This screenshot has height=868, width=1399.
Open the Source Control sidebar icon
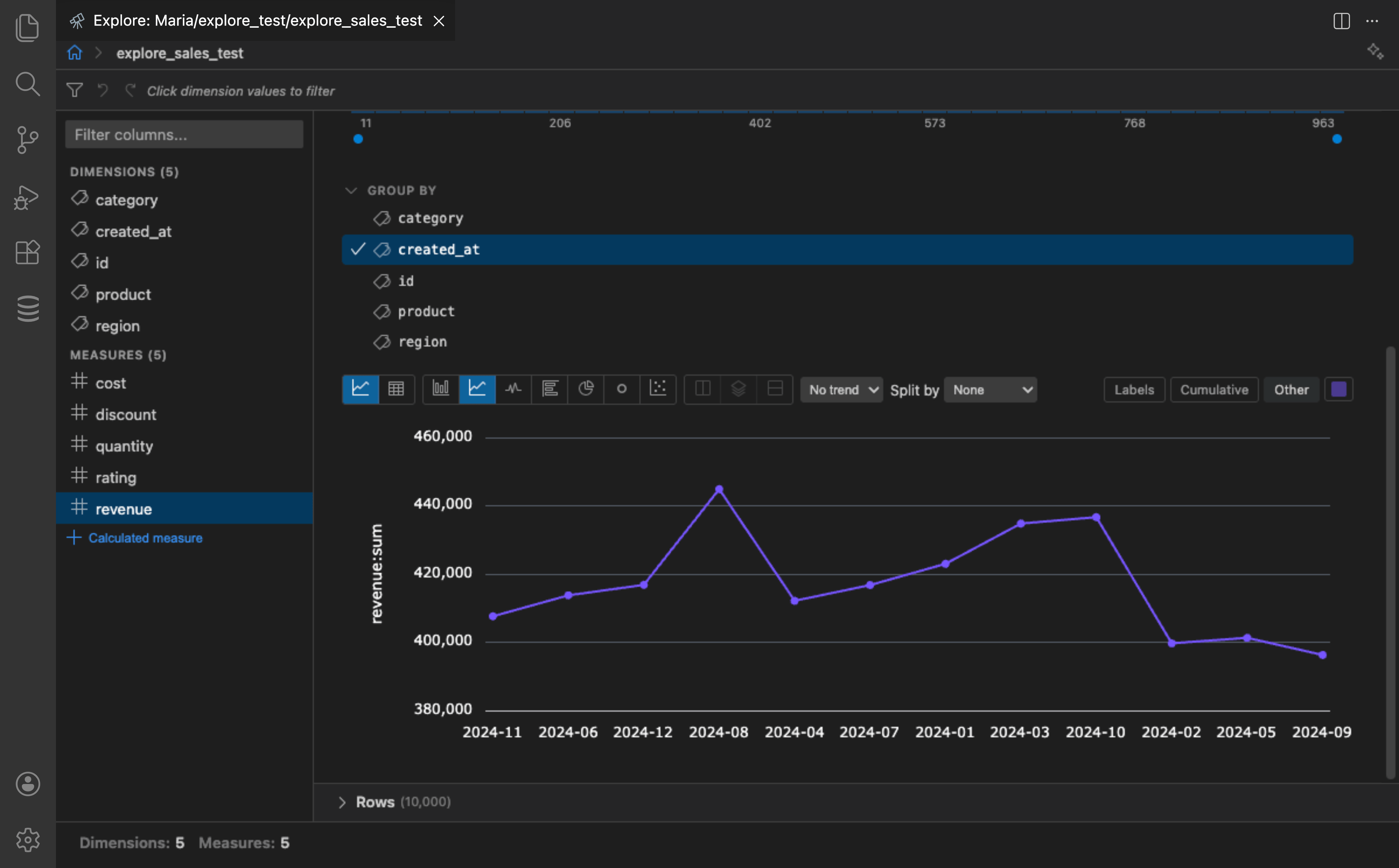[27, 140]
